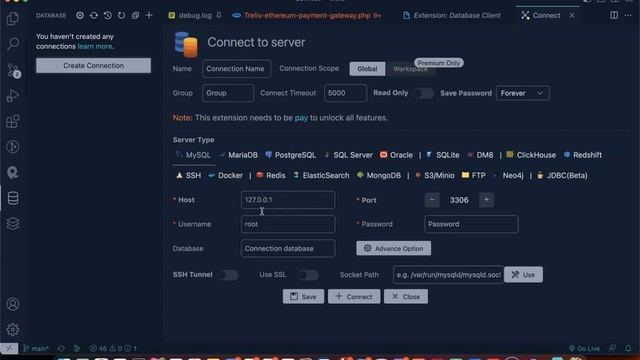This screenshot has width=640, height=360.
Task: Close the Connect tab
Action: [572, 16]
